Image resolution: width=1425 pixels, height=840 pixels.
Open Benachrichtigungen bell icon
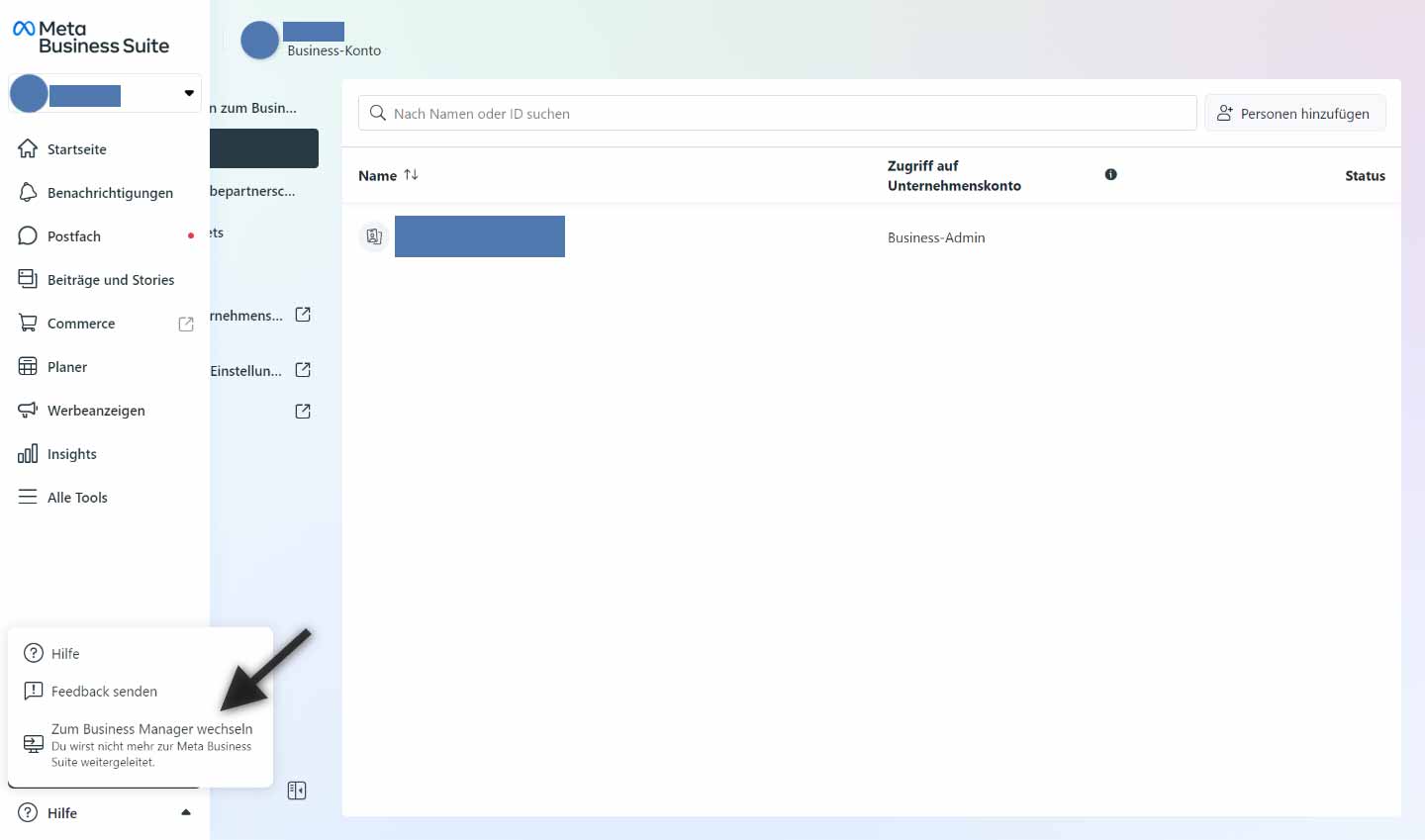(28, 193)
